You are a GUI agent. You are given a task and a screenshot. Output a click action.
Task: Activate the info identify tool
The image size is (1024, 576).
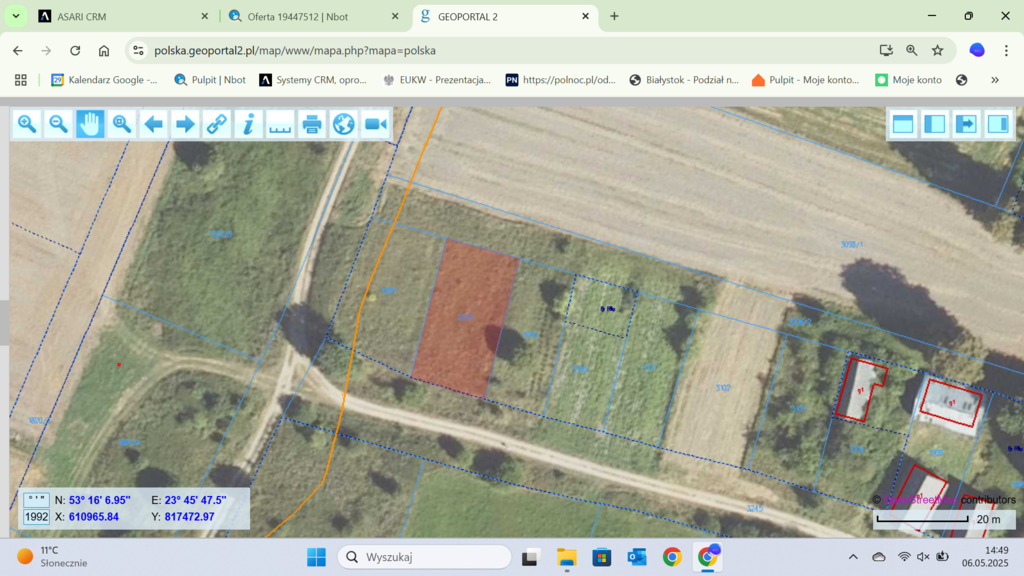pyautogui.click(x=248, y=124)
